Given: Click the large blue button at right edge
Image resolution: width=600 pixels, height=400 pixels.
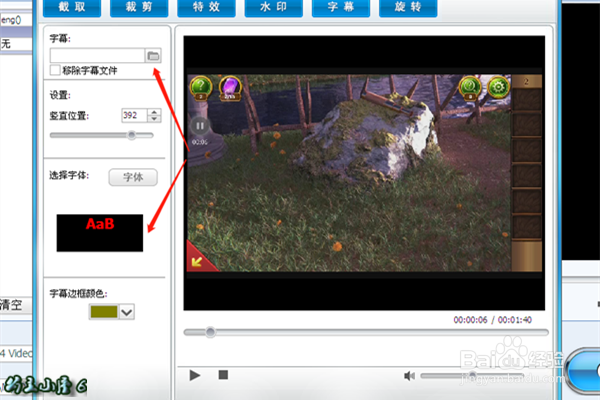Looking at the screenshot, I should pyautogui.click(x=582, y=371).
